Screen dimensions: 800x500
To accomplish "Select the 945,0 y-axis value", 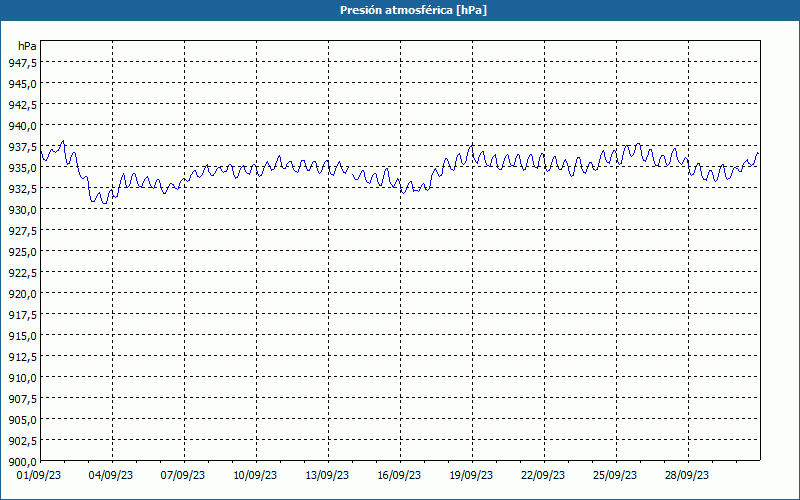I will (22, 83).
